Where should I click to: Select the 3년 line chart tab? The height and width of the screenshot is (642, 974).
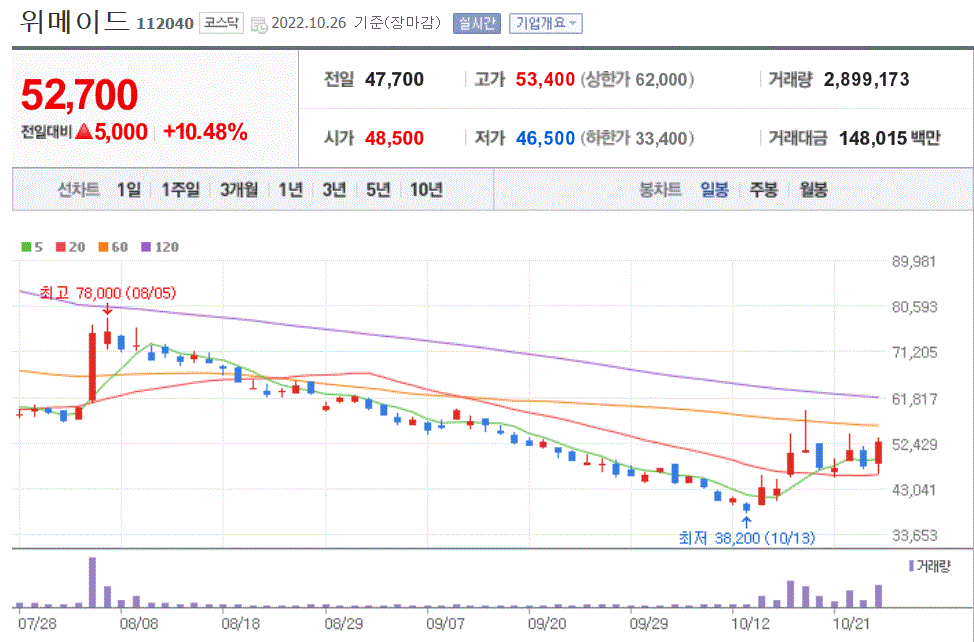(334, 189)
